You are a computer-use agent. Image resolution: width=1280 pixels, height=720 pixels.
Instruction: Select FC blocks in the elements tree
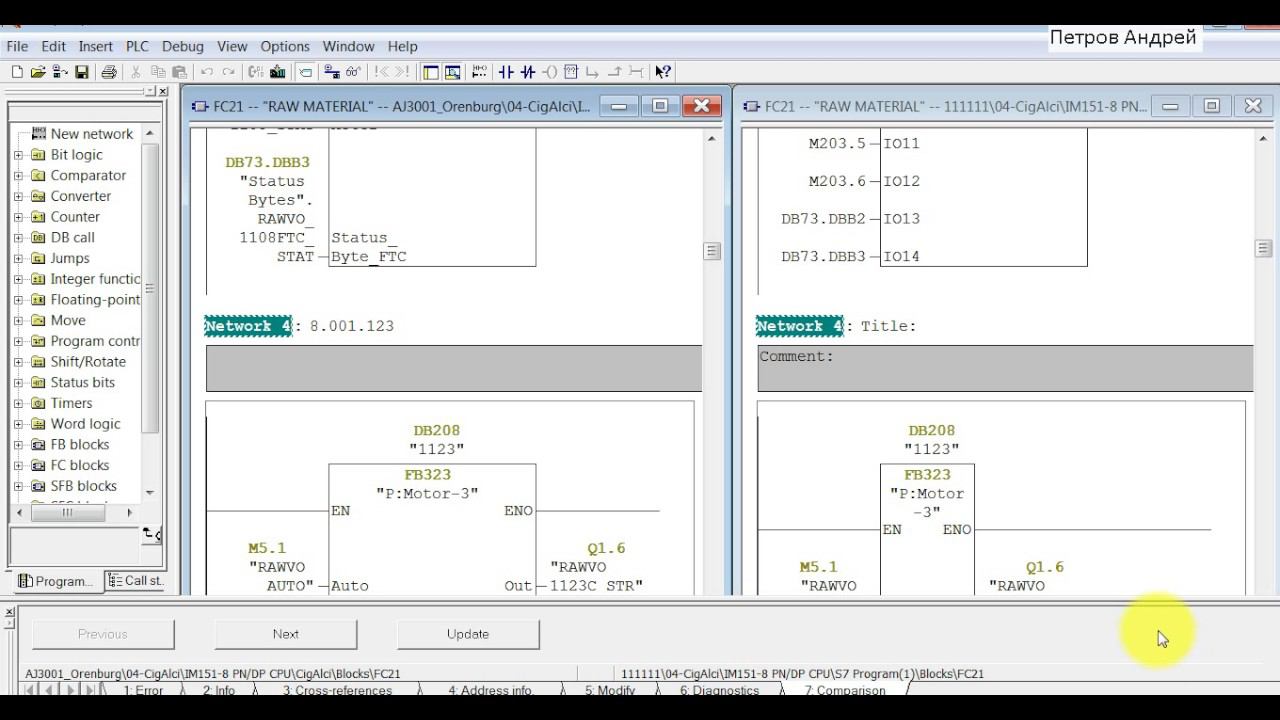79,465
